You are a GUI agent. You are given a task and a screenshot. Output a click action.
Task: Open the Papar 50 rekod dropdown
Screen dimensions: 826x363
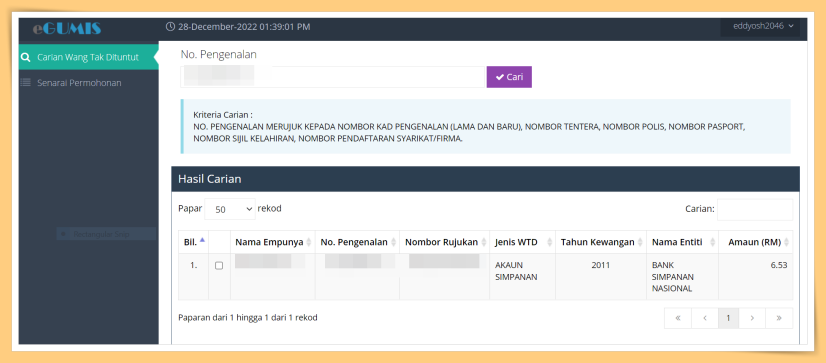pyautogui.click(x=230, y=209)
